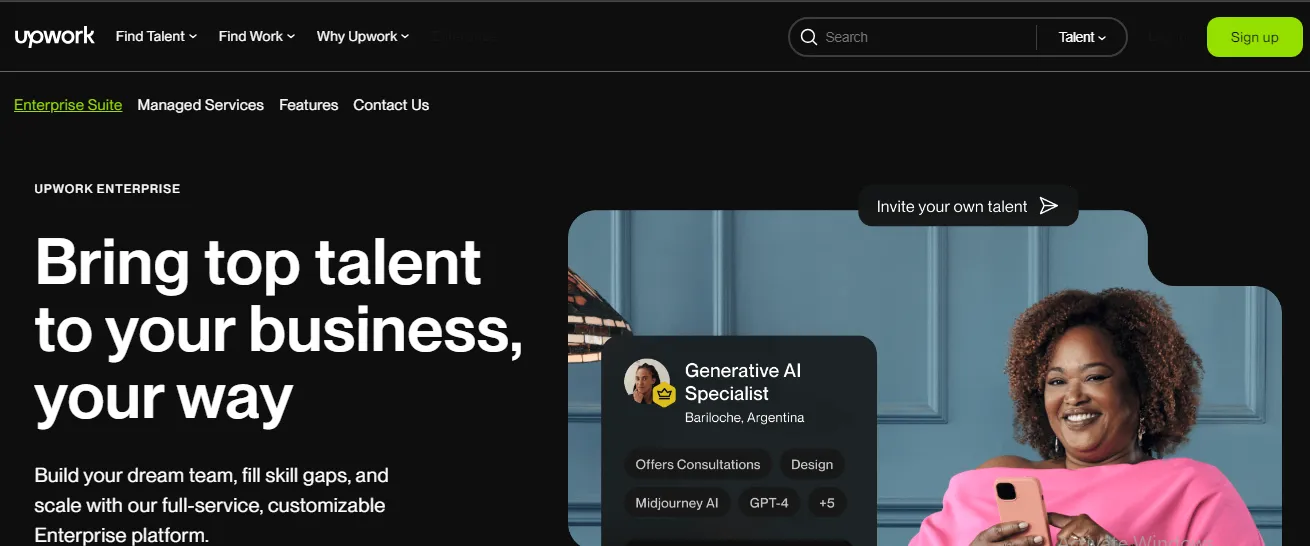Screen dimensions: 1310x546
Task: Click the Generative AI Specialist title
Action: 743,382
